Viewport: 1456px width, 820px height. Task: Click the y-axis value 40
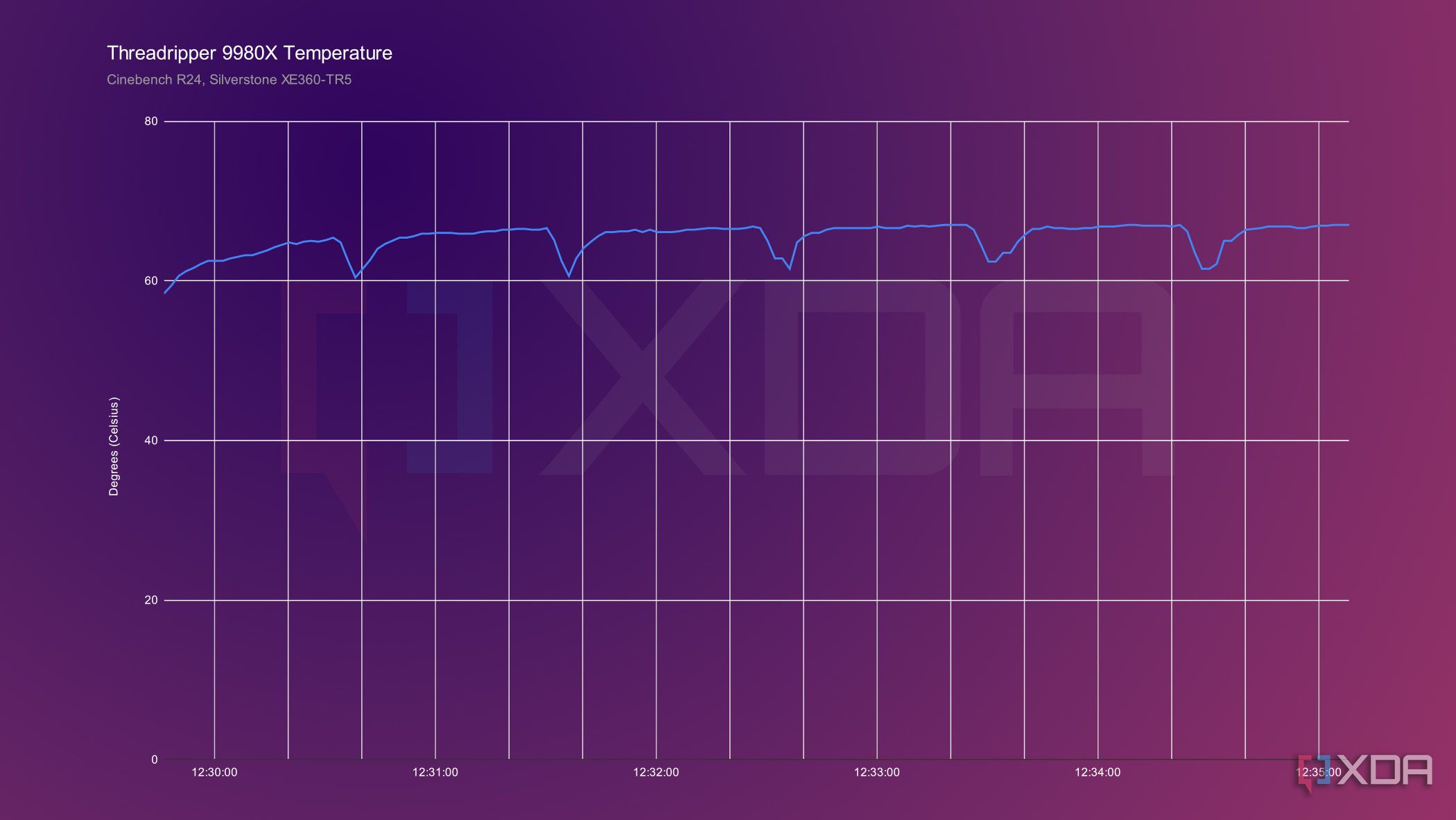click(151, 441)
